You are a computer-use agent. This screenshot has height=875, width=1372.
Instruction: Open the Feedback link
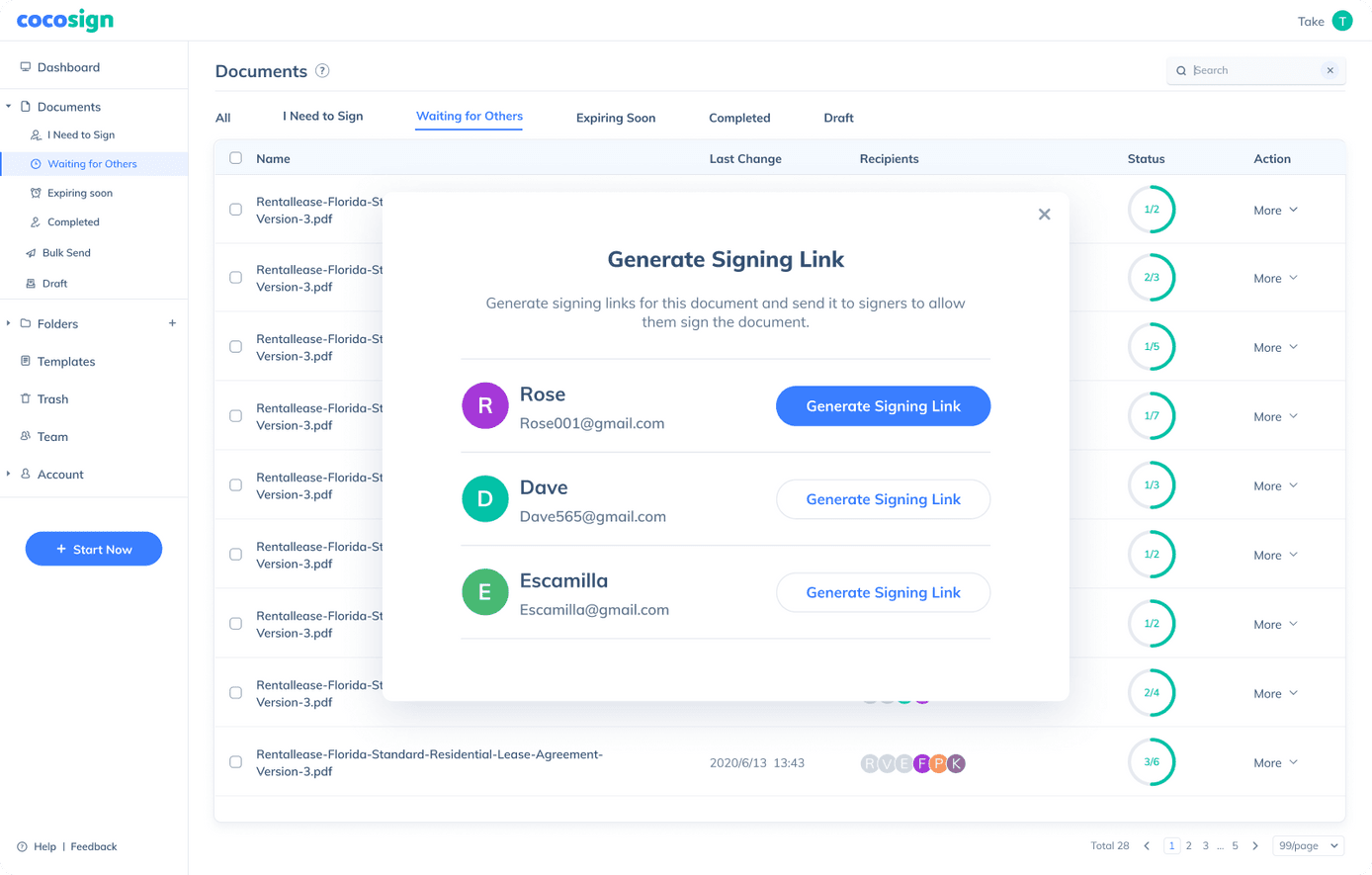(x=94, y=847)
